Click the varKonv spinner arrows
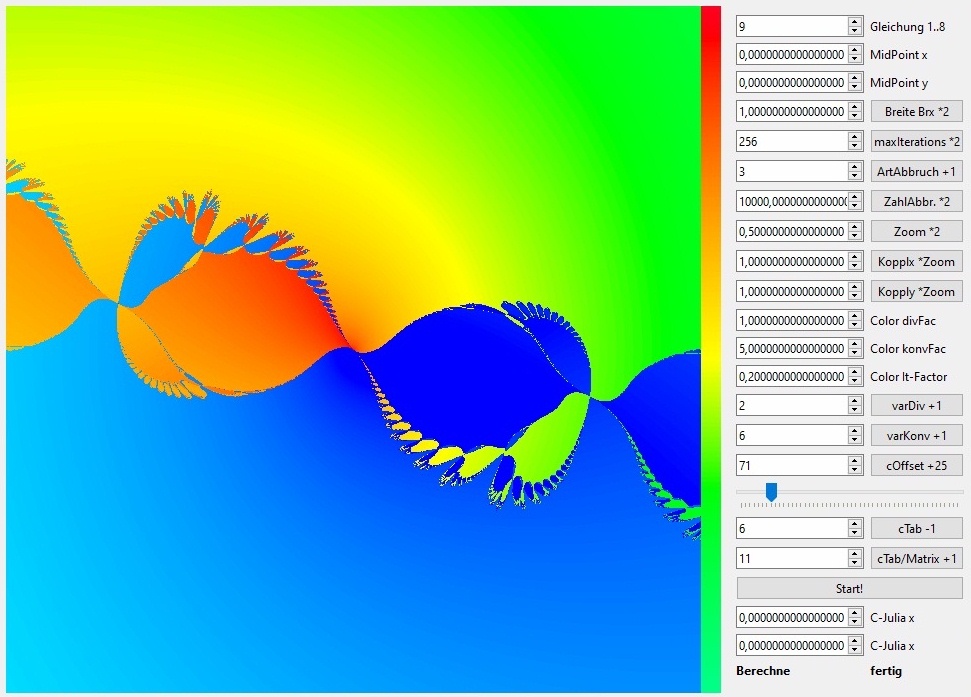 point(855,436)
